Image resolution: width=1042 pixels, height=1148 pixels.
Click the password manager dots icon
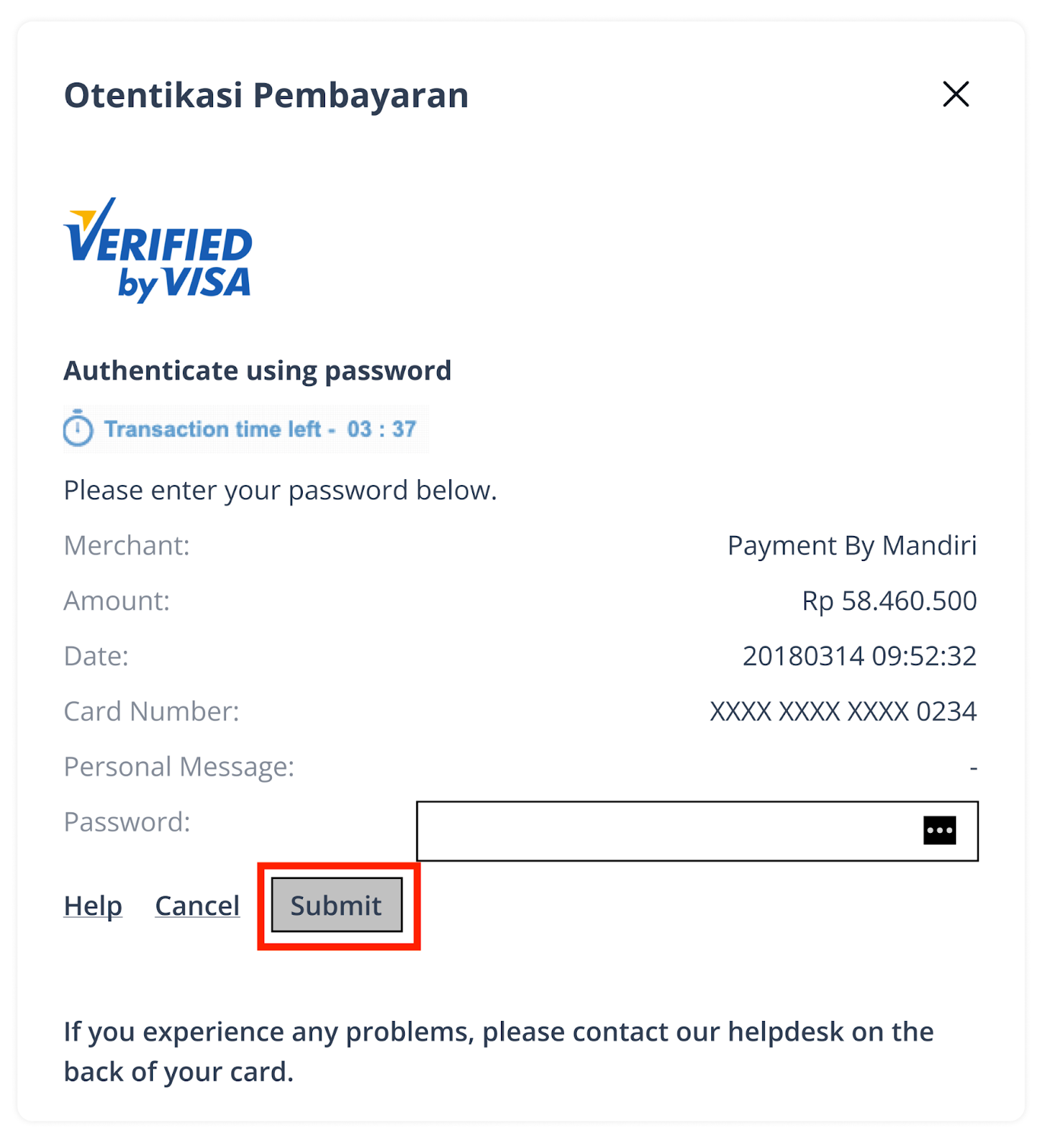tap(939, 830)
